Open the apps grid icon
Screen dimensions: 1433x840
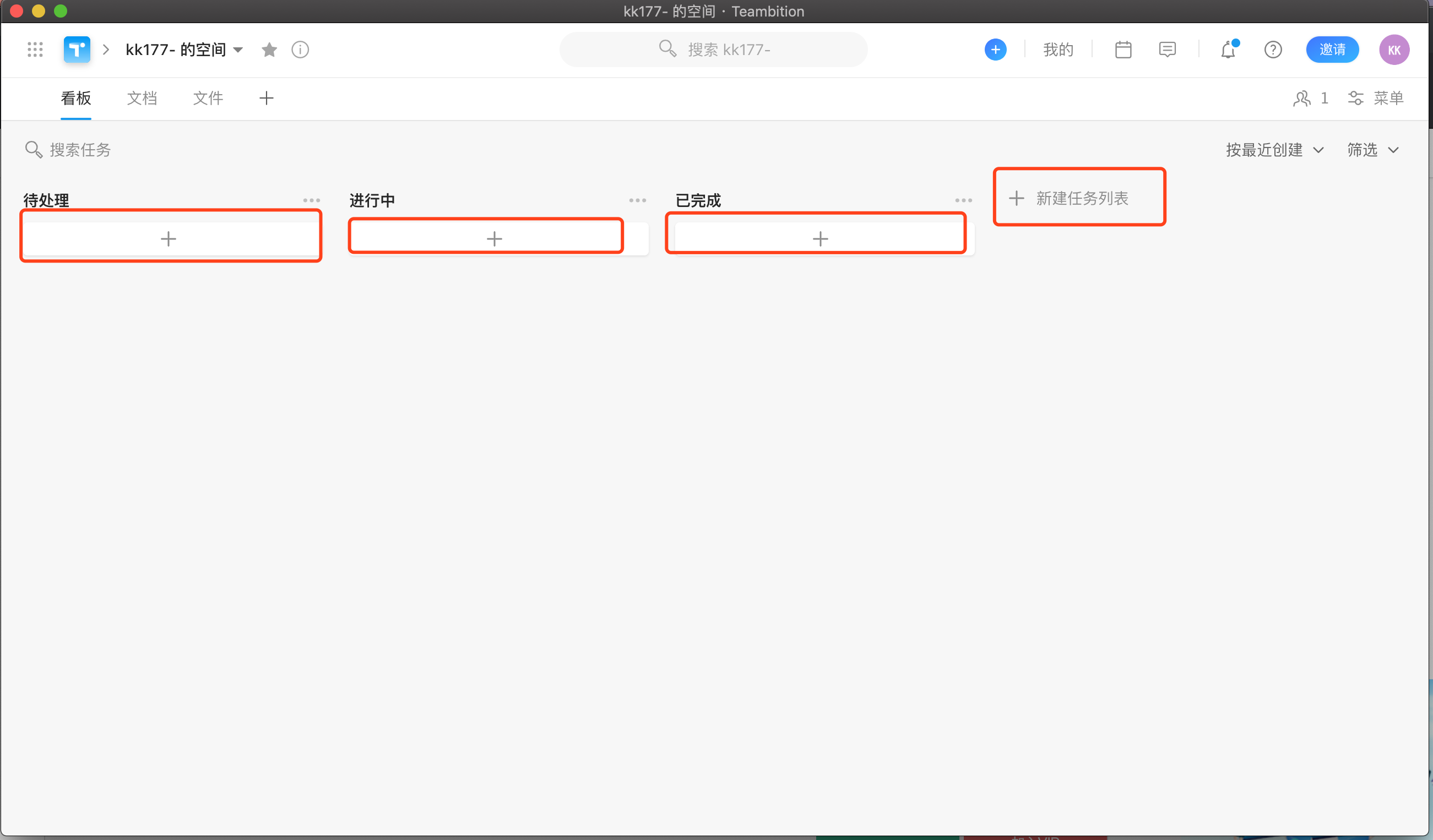tap(35, 50)
